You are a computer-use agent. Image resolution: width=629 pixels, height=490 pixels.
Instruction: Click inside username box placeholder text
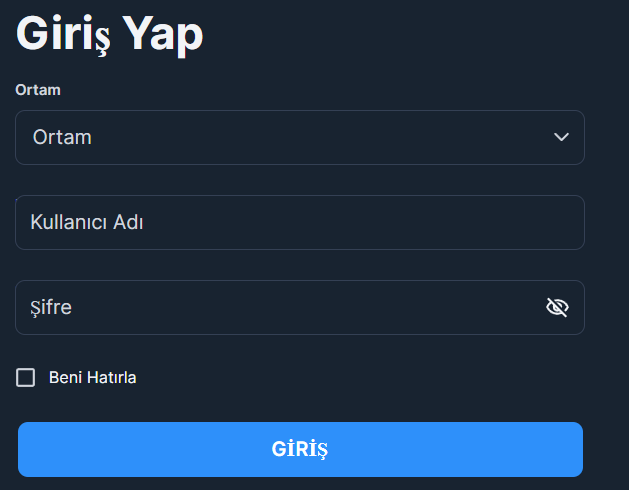(87, 222)
